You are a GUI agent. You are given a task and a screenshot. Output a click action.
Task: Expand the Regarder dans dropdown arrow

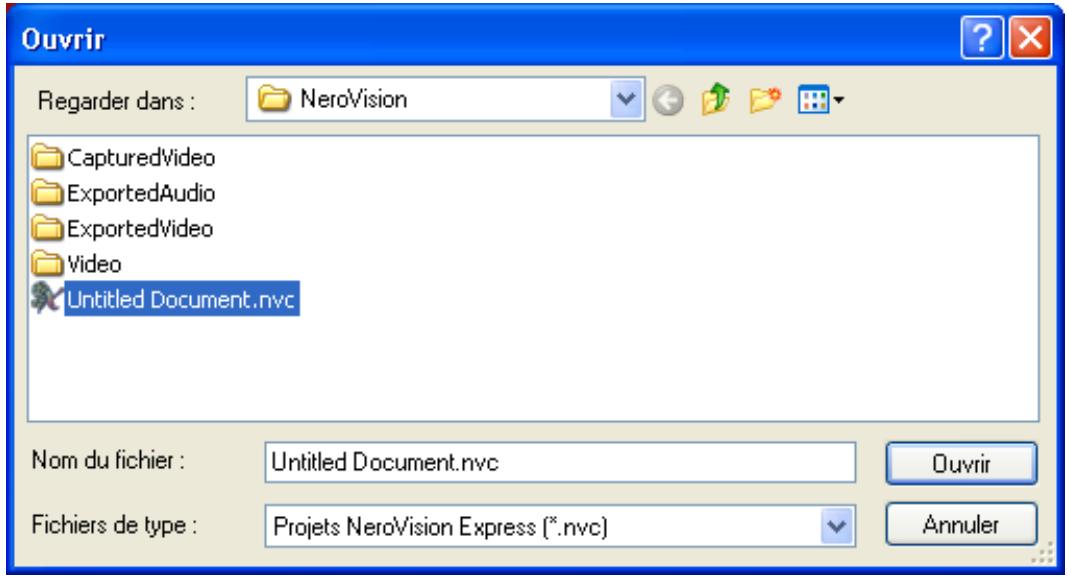coord(626,99)
